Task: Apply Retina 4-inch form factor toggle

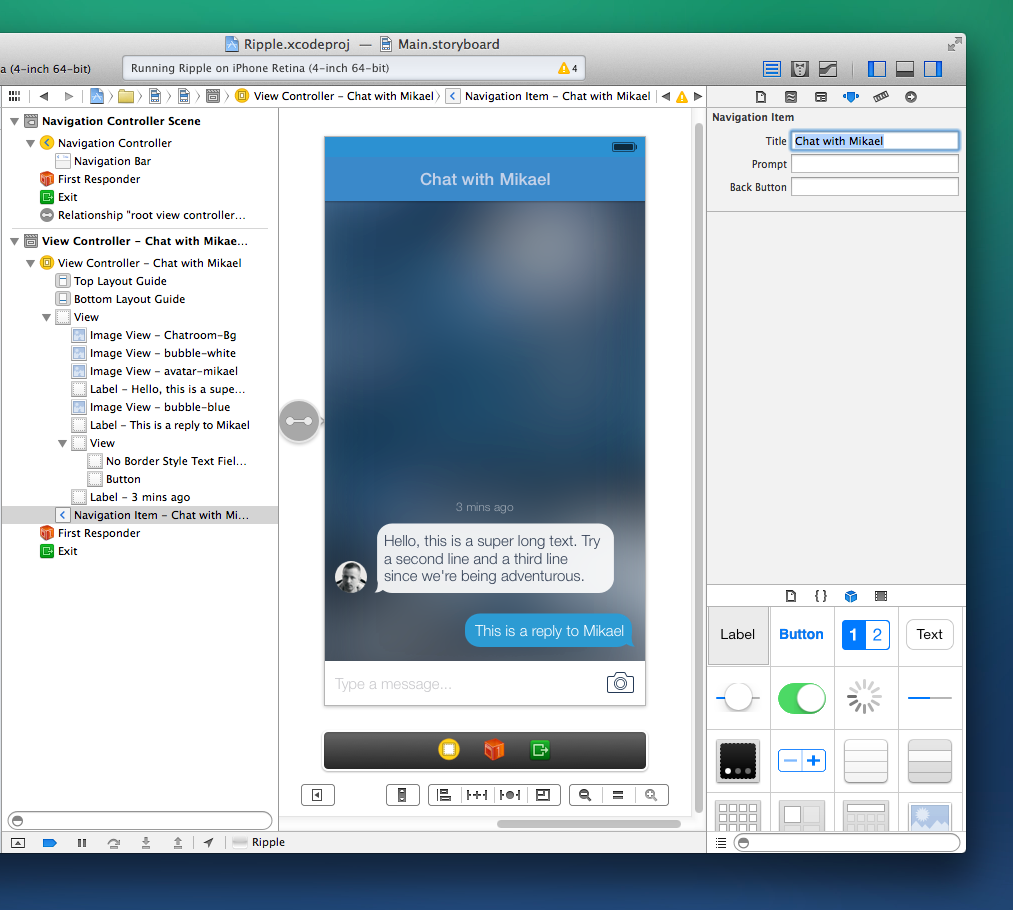Action: coord(402,795)
